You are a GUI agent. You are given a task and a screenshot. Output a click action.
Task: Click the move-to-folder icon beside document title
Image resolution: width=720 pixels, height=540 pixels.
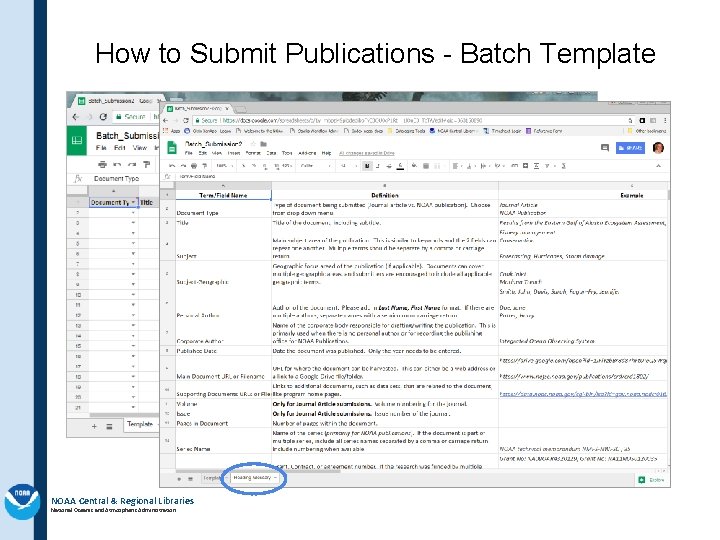coord(264,144)
